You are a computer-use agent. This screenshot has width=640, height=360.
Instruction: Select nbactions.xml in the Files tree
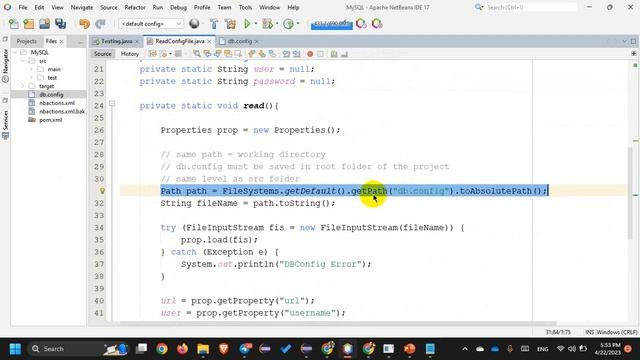[x=57, y=103]
